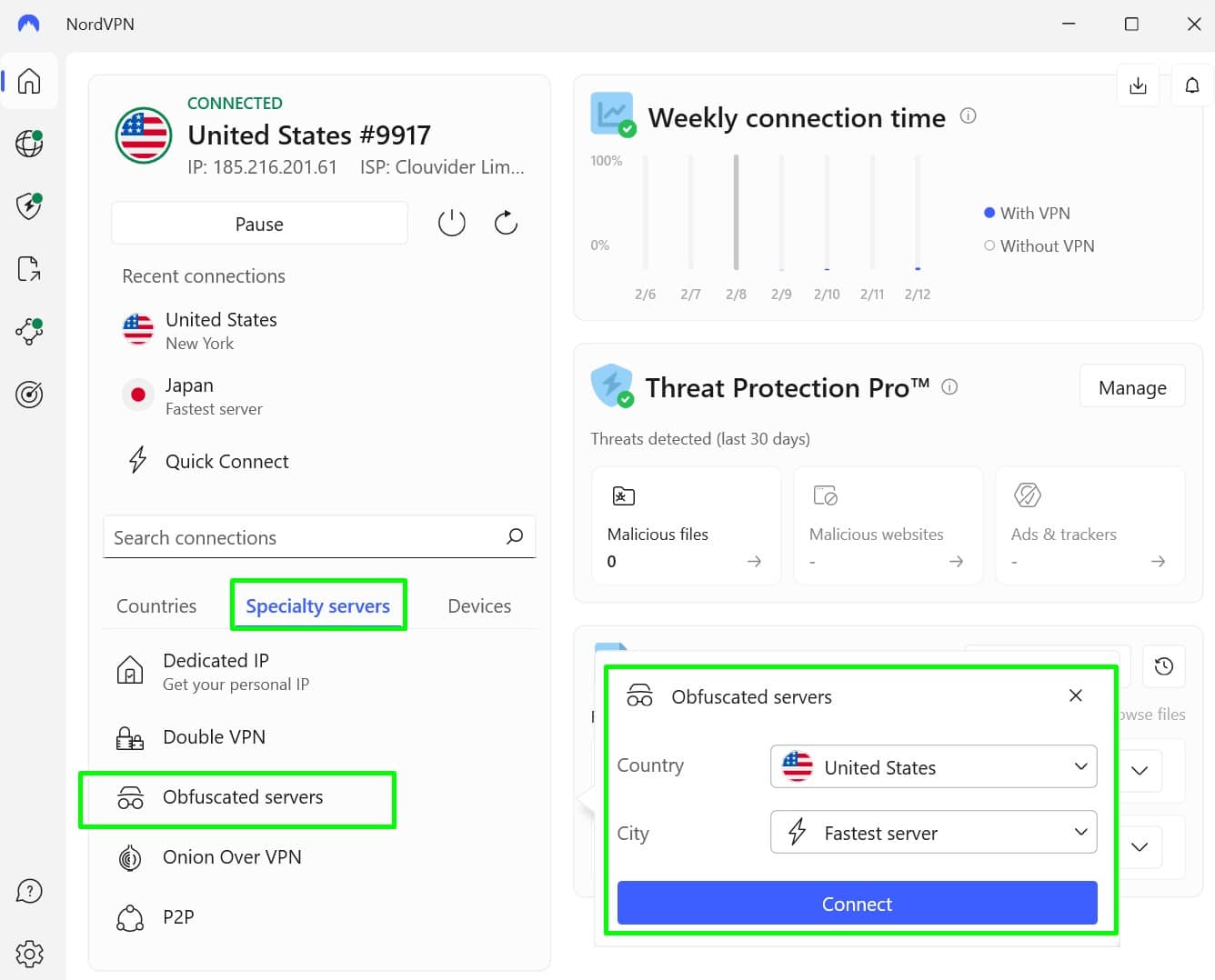Viewport: 1215px width, 980px height.
Task: Open the file sharing sidebar icon
Action: point(29,268)
